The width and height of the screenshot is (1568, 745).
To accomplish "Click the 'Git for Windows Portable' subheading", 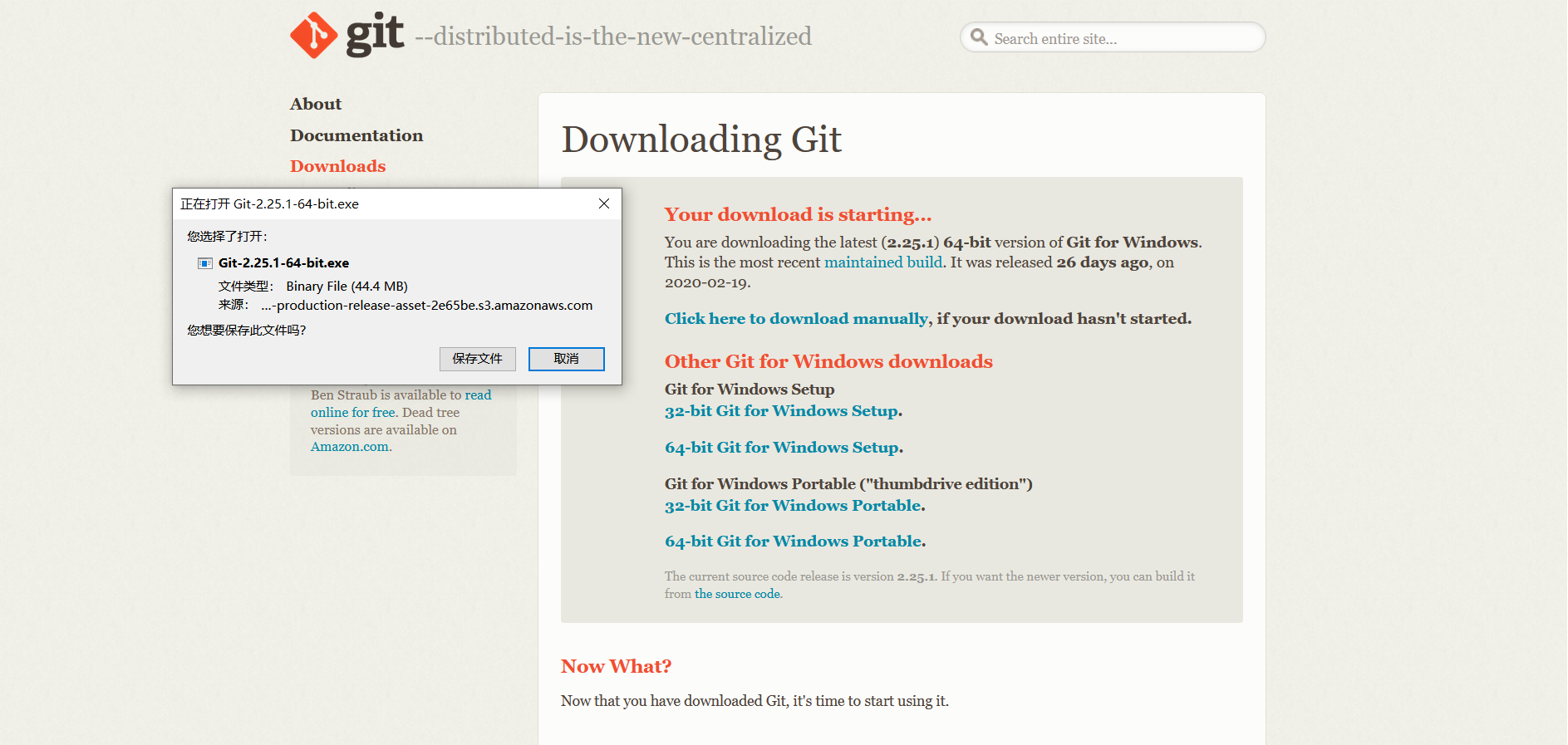I will tap(848, 484).
